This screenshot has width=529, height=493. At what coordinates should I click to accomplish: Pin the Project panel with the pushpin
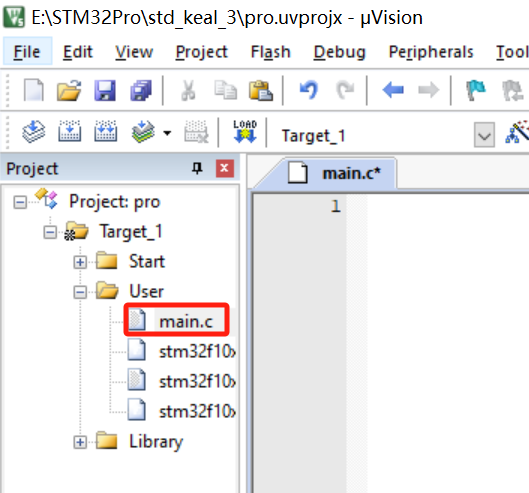(197, 168)
